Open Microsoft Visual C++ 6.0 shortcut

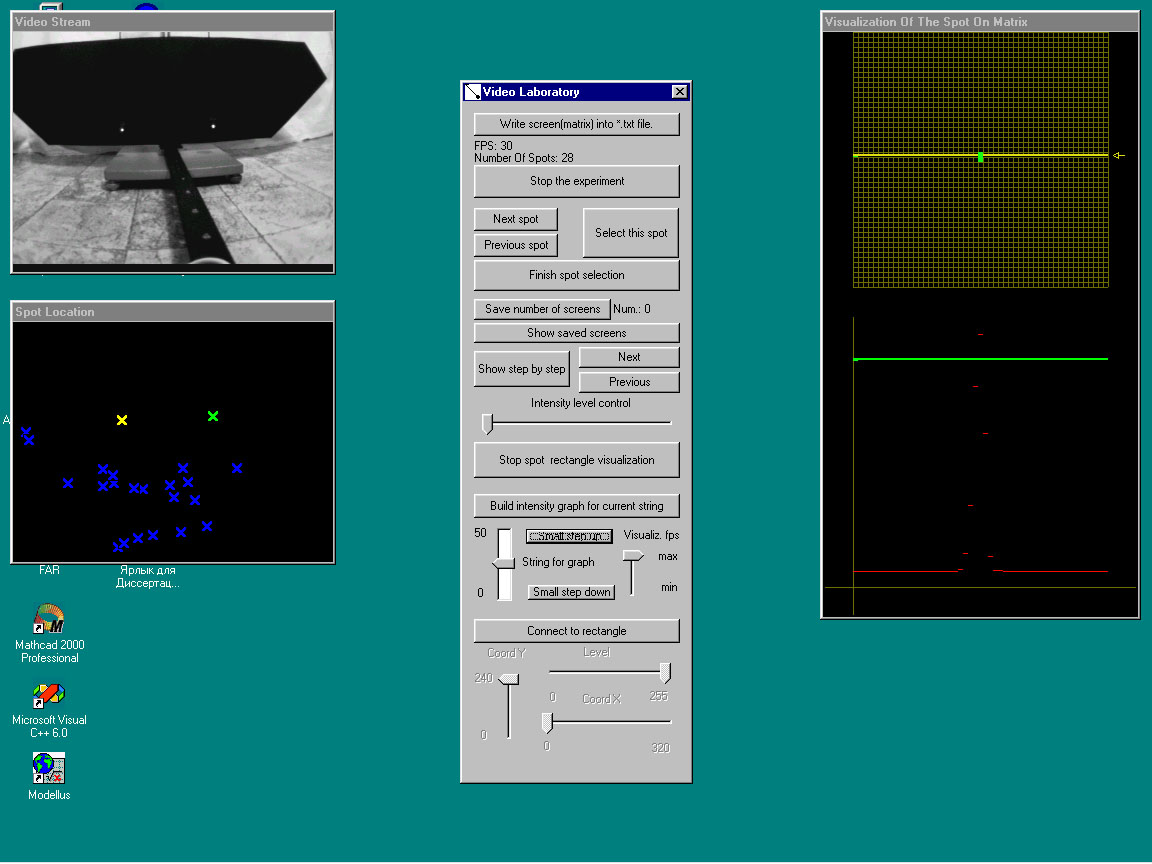coord(49,695)
